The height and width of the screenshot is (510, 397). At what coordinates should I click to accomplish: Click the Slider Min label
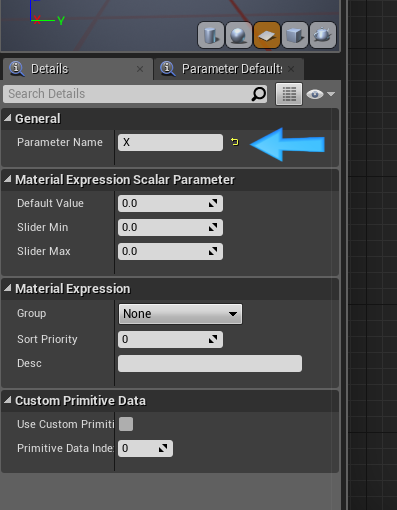click(43, 227)
